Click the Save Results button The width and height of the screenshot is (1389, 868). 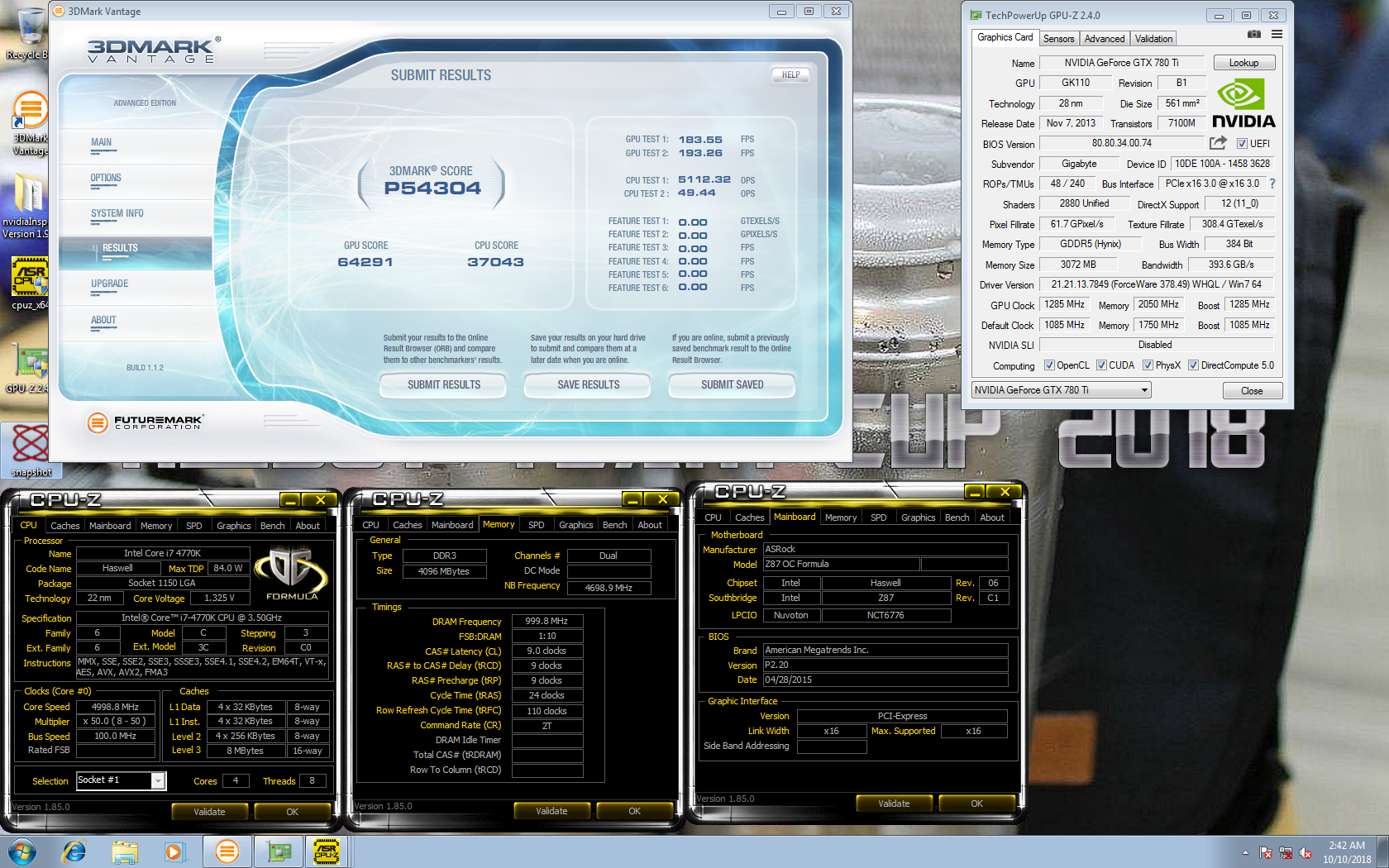(x=588, y=385)
